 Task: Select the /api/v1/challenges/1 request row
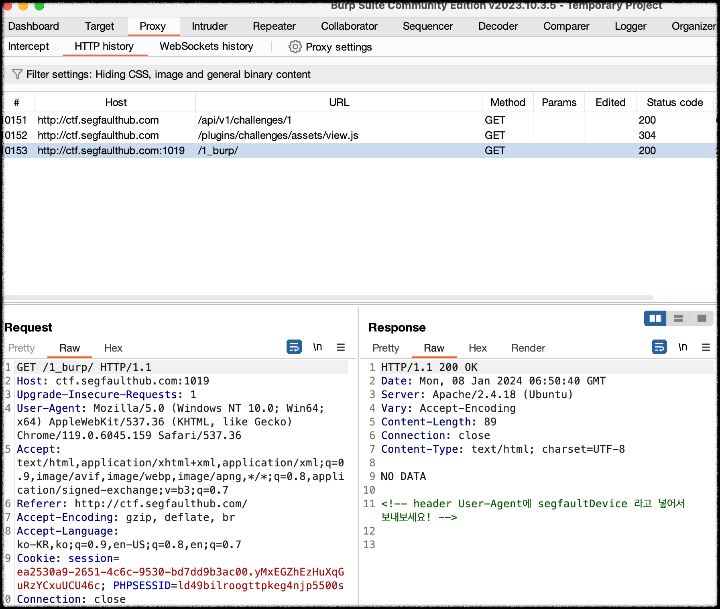[359, 120]
